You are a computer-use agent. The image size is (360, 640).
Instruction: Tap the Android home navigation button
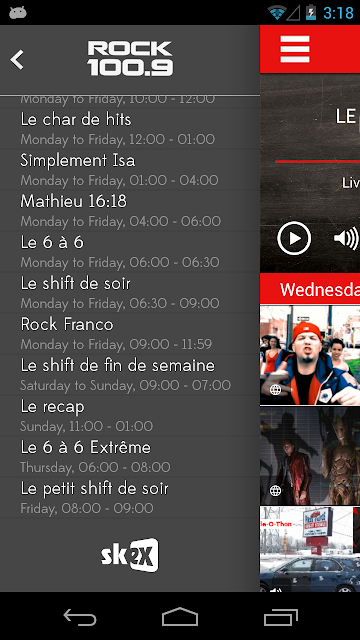pos(180,616)
